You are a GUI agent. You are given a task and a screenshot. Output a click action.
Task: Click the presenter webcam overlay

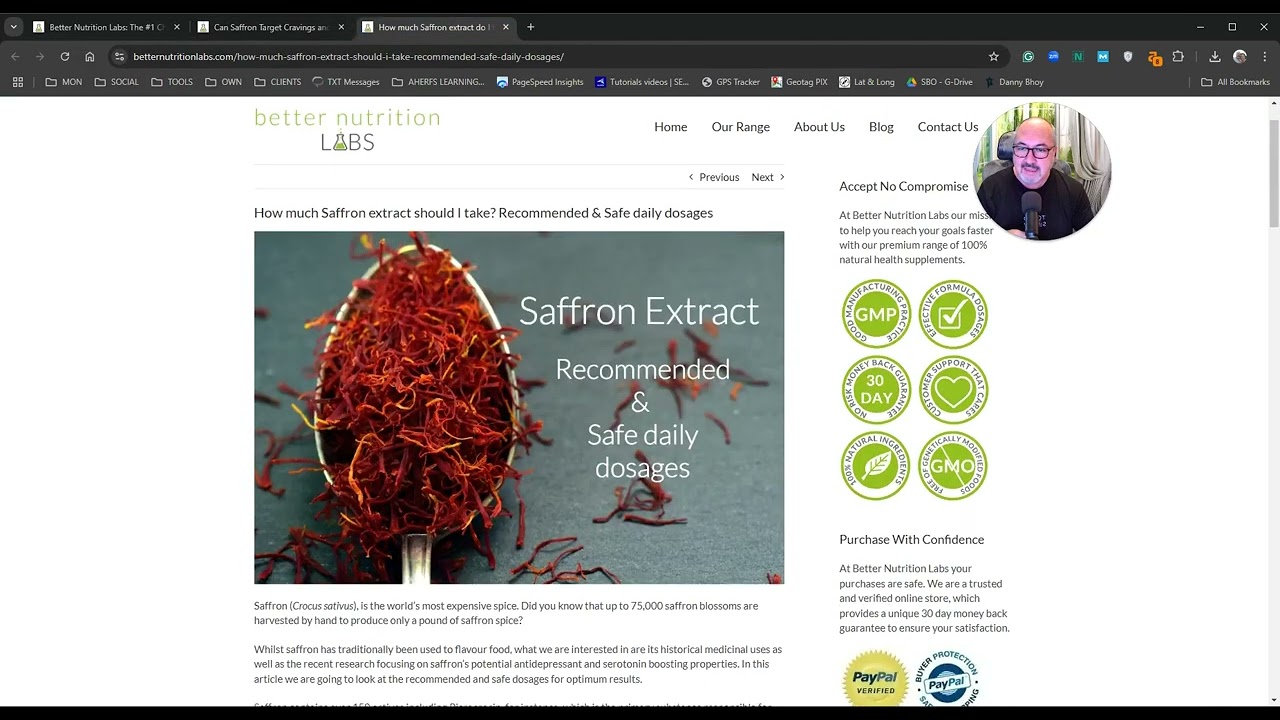(1042, 172)
